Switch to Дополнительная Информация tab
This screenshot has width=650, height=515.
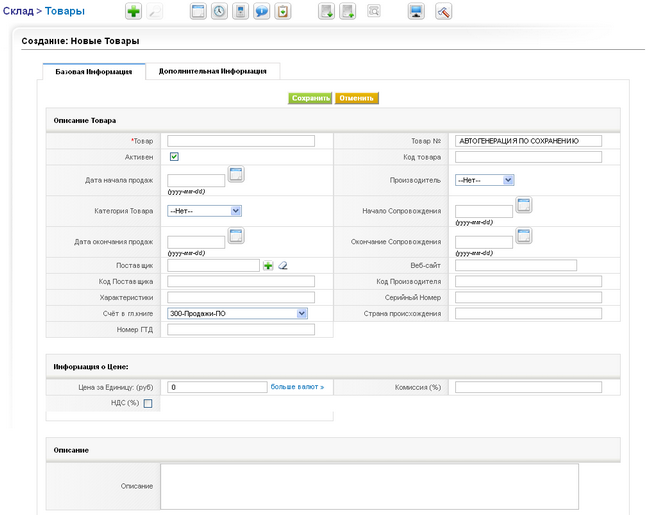213,71
